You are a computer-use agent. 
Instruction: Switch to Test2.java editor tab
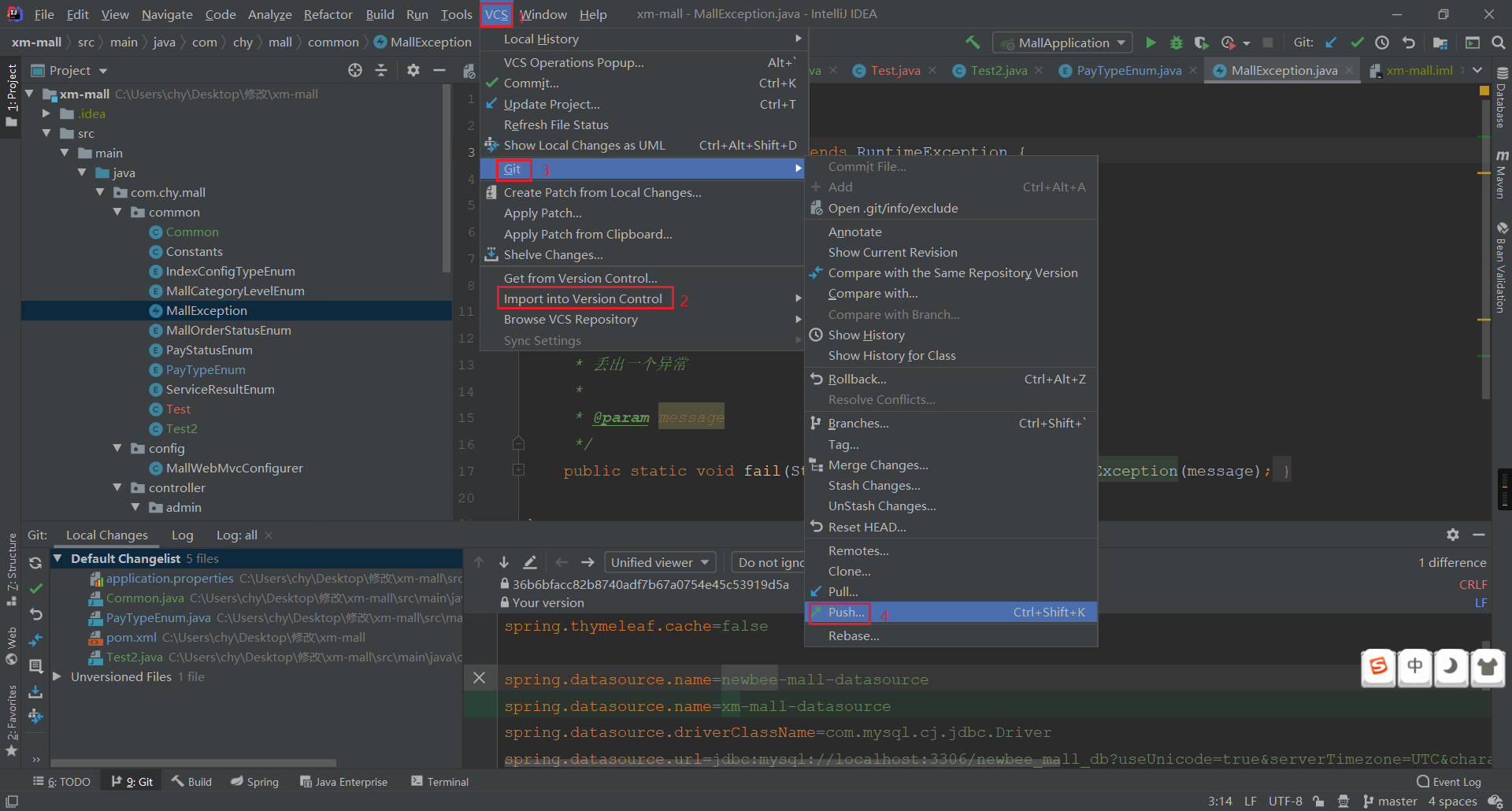[999, 70]
